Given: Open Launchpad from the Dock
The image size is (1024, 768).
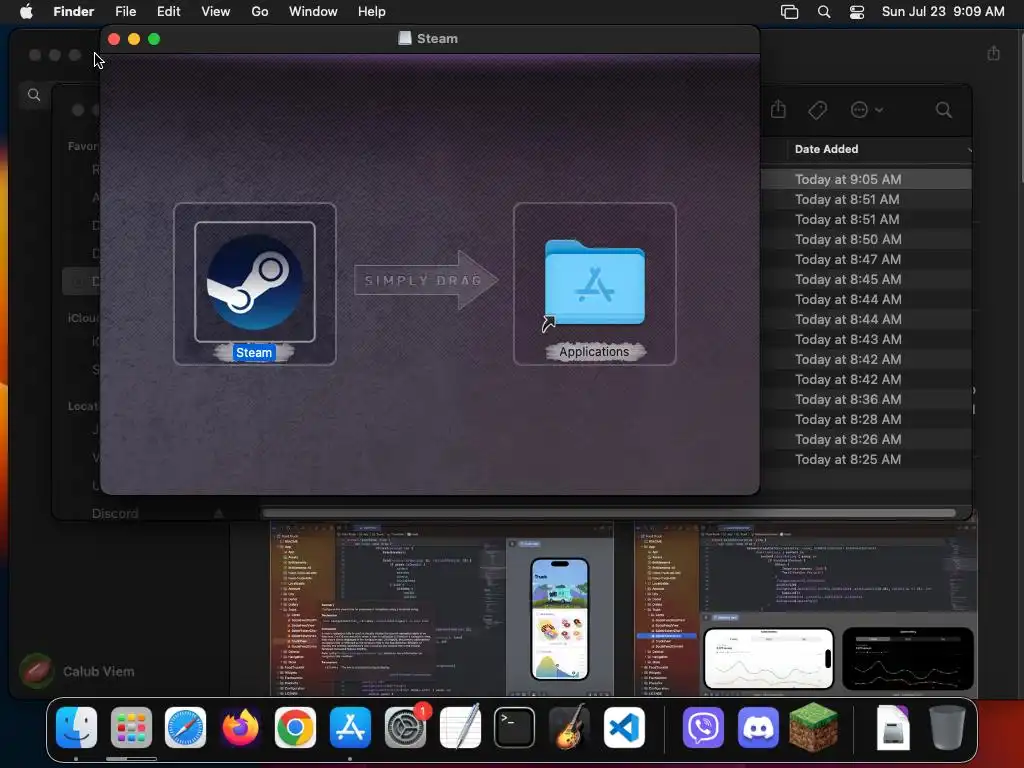Looking at the screenshot, I should (131, 728).
